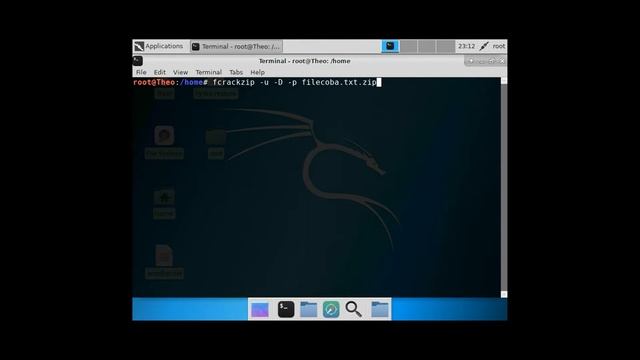The image size is (640, 360).
Task: Click the fcrackzip command line text
Action: point(294,82)
